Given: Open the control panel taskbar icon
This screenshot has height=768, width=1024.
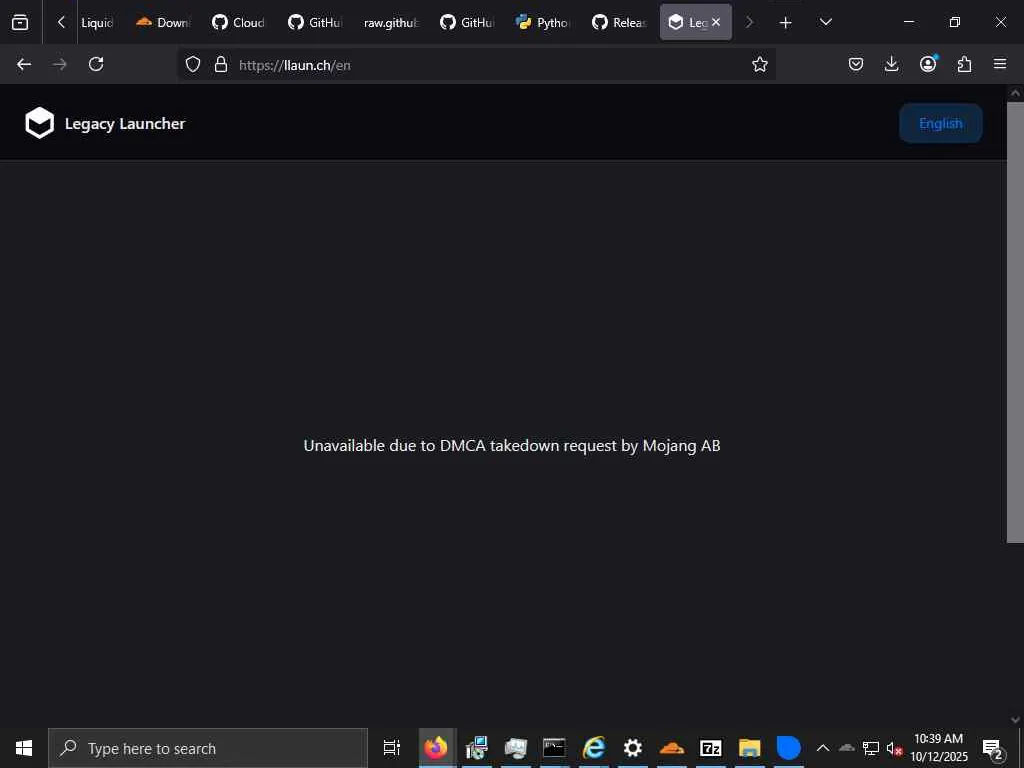Looking at the screenshot, I should tap(477, 748).
